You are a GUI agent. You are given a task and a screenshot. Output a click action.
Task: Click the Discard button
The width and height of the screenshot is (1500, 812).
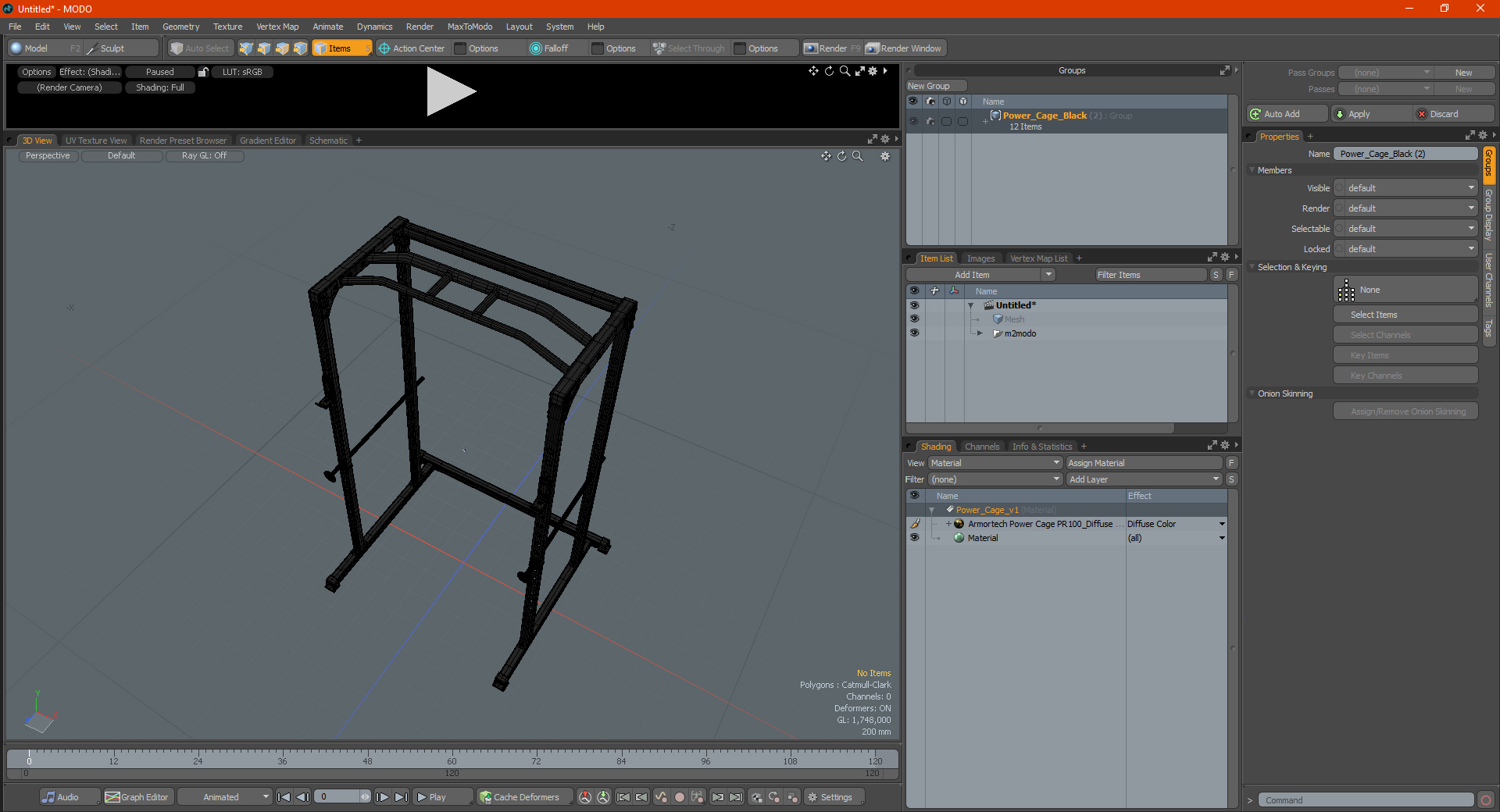[x=1453, y=114]
